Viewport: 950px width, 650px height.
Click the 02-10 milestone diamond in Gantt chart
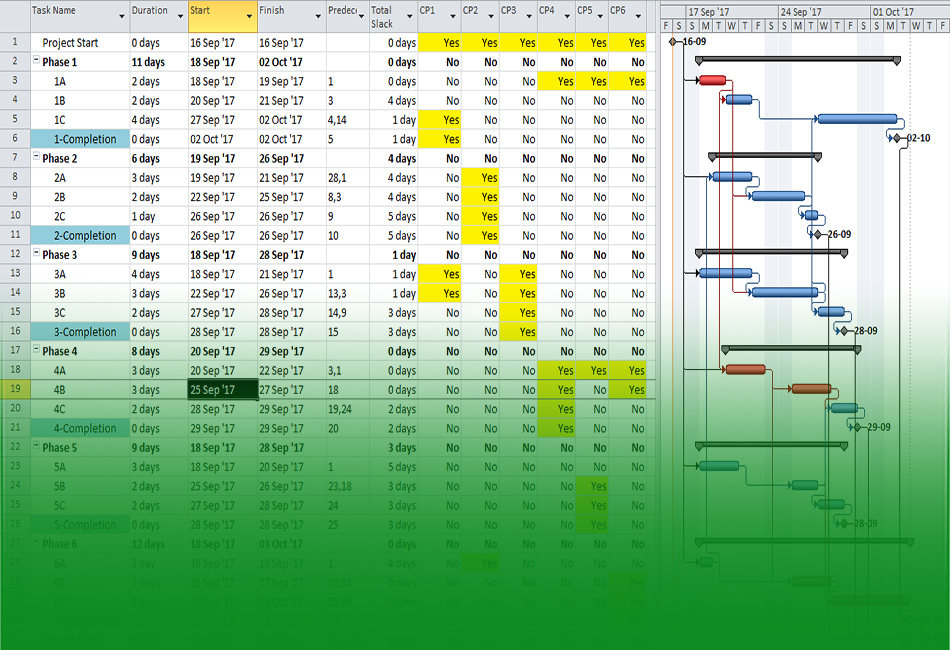(x=898, y=138)
